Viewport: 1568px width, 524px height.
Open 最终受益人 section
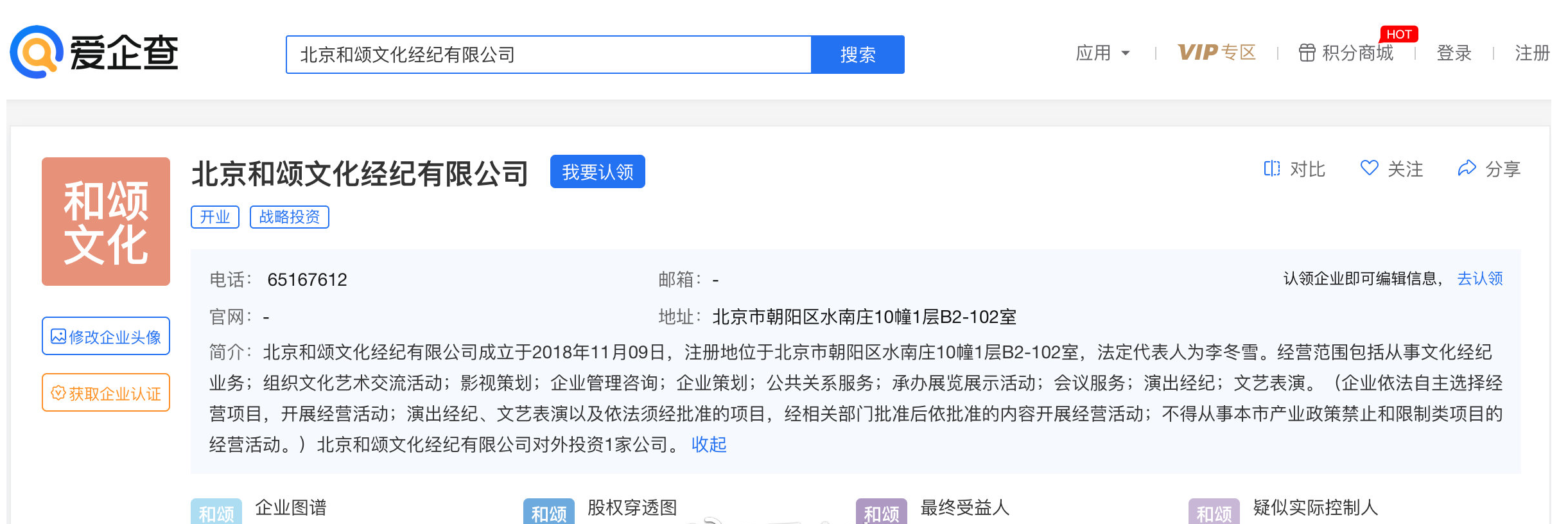coord(965,508)
